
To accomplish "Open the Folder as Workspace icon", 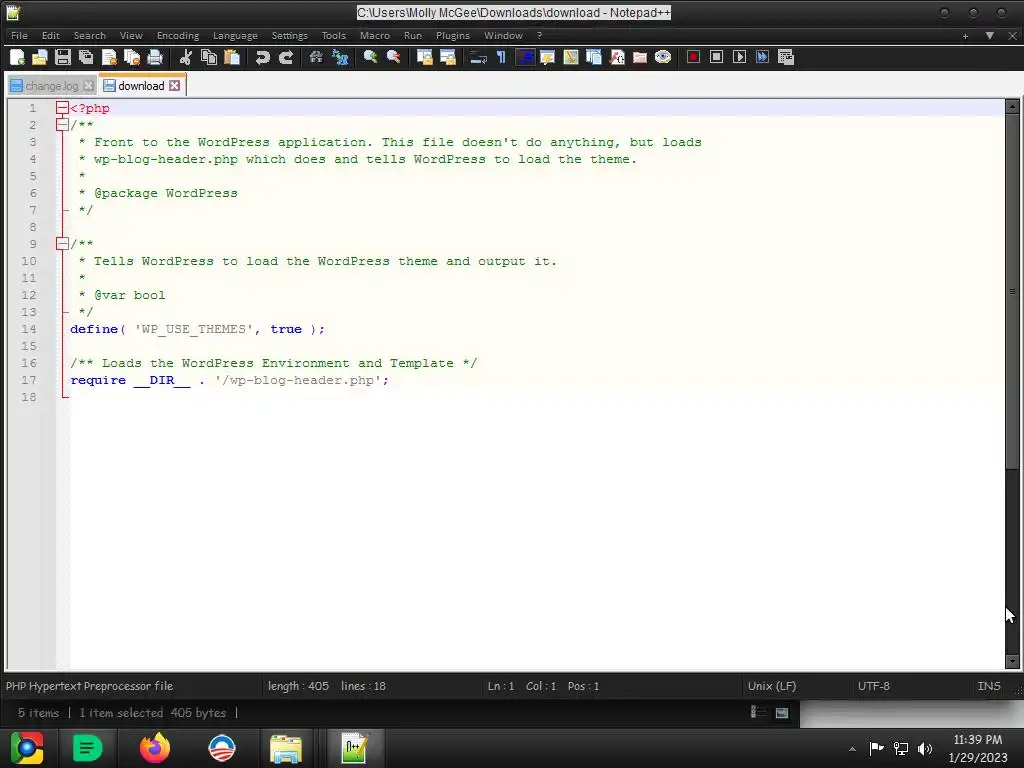I will pos(639,57).
